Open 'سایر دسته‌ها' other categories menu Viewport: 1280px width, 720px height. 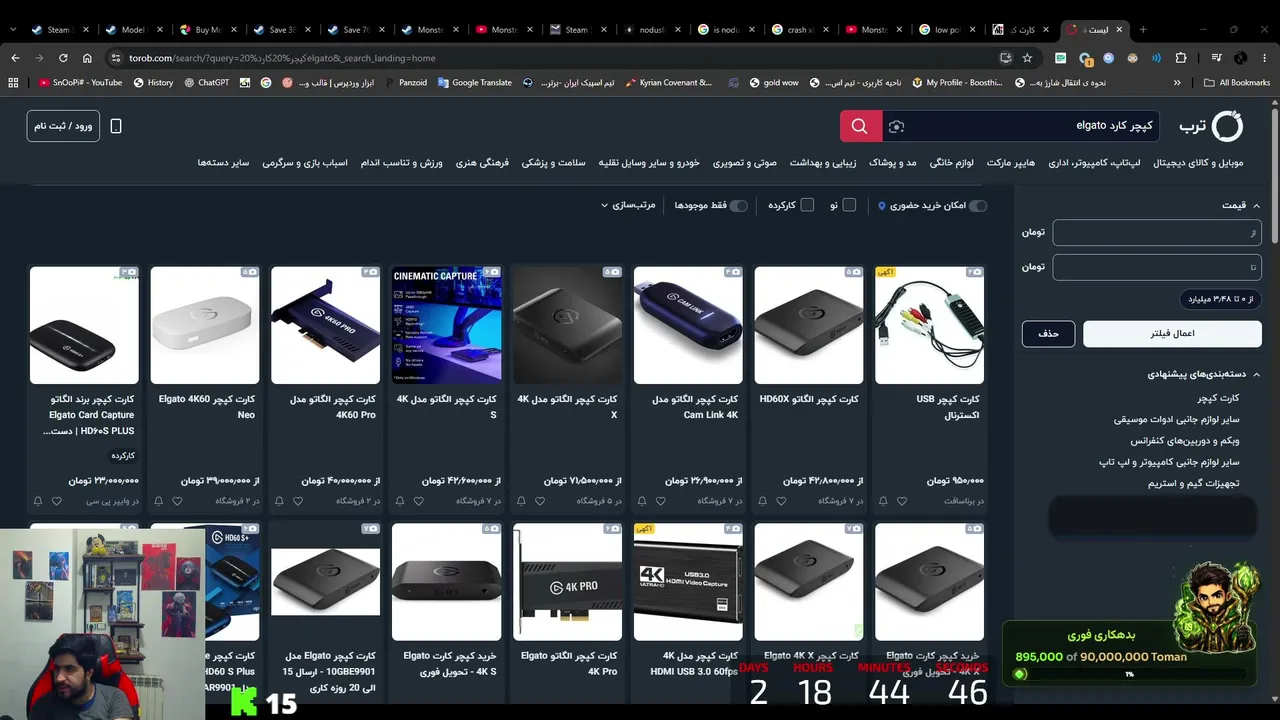[x=223, y=163]
